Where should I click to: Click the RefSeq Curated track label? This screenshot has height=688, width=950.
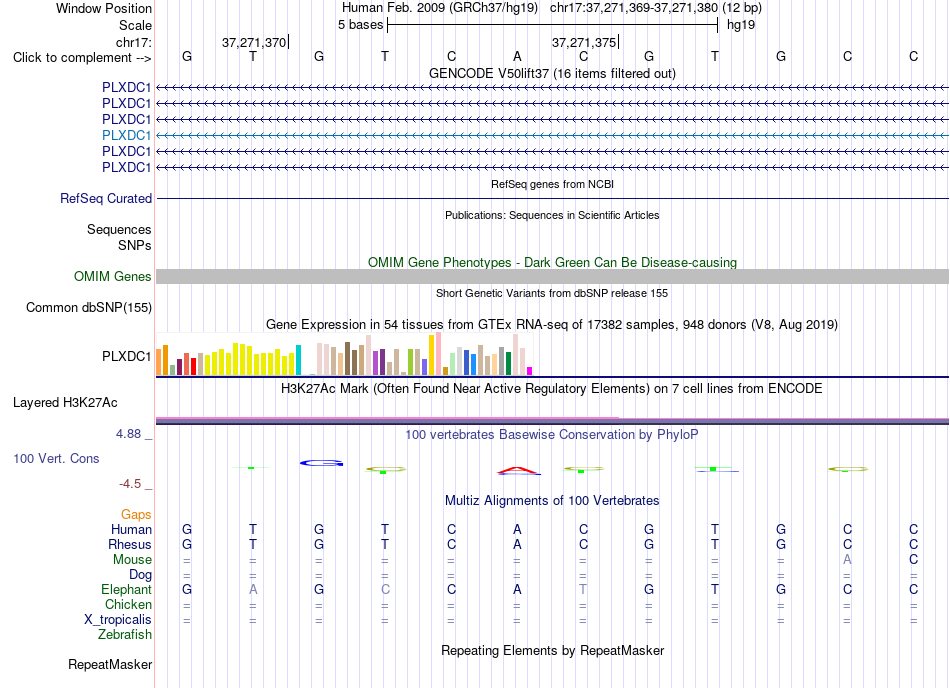pos(106,199)
